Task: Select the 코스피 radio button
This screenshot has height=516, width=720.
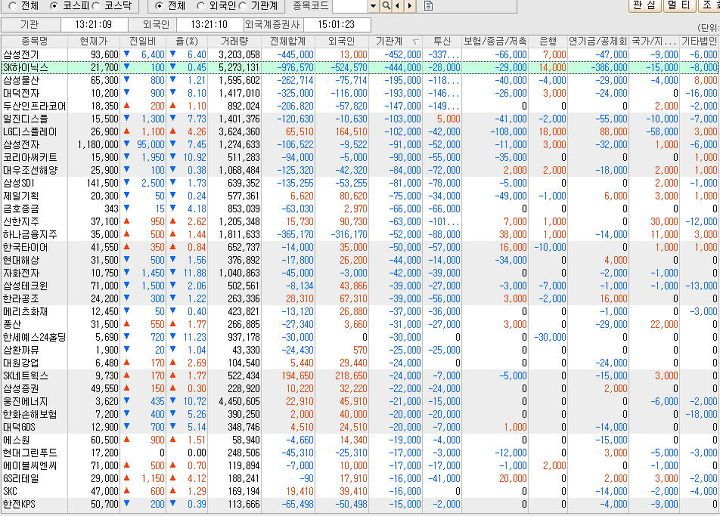Action: click(54, 6)
